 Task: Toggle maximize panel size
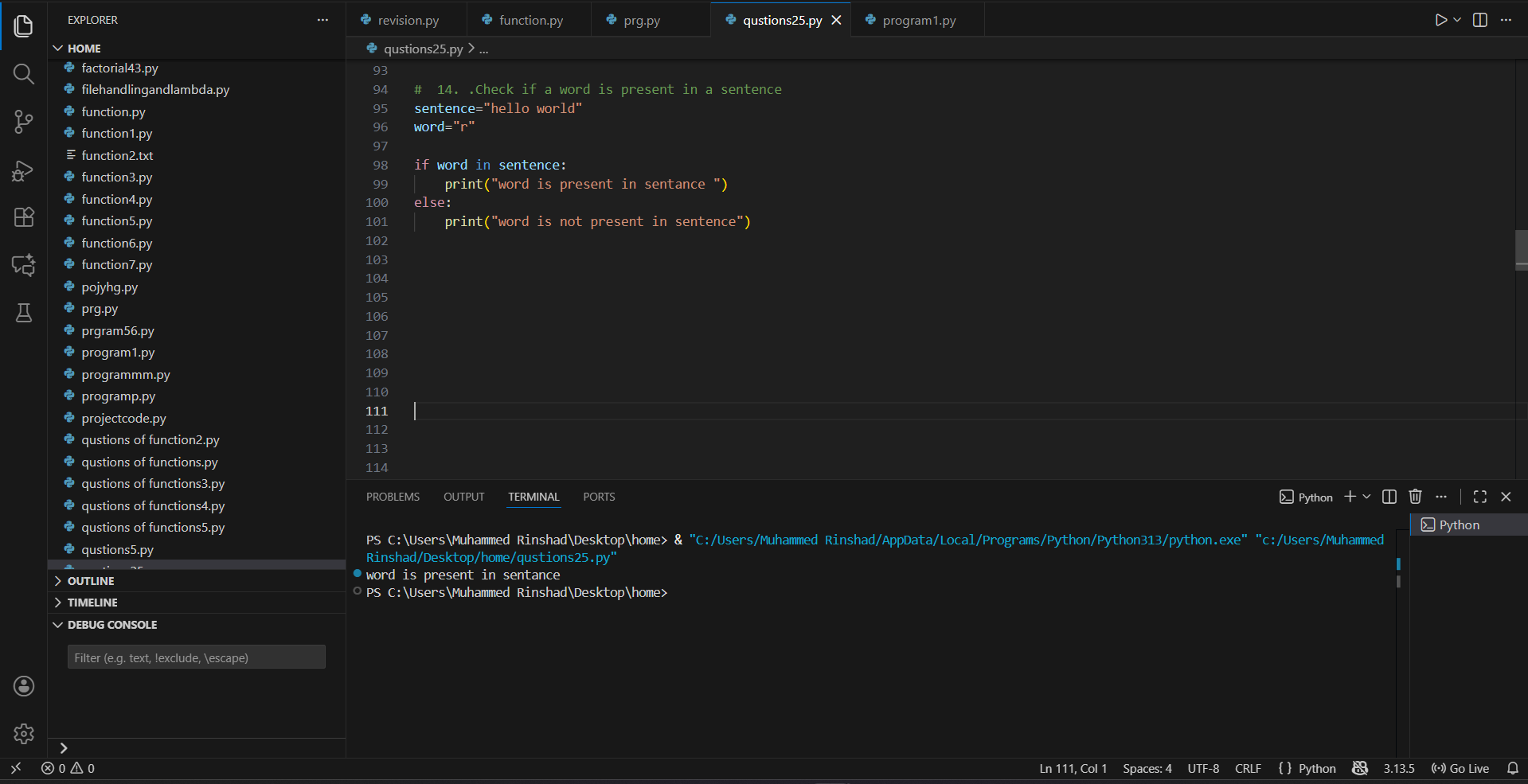pyautogui.click(x=1479, y=496)
